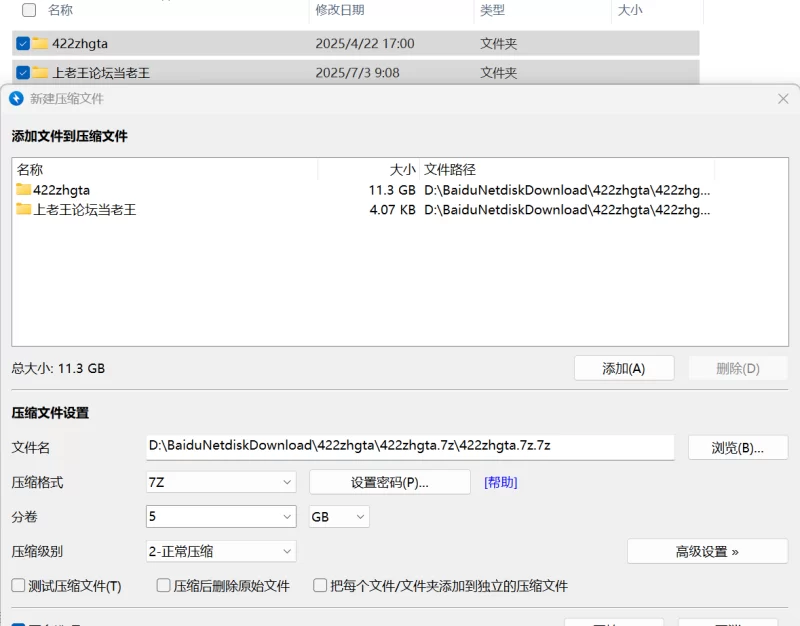The image size is (800, 626).
Task: Open the 分卷 size dropdown showing 5
Action: tap(221, 517)
